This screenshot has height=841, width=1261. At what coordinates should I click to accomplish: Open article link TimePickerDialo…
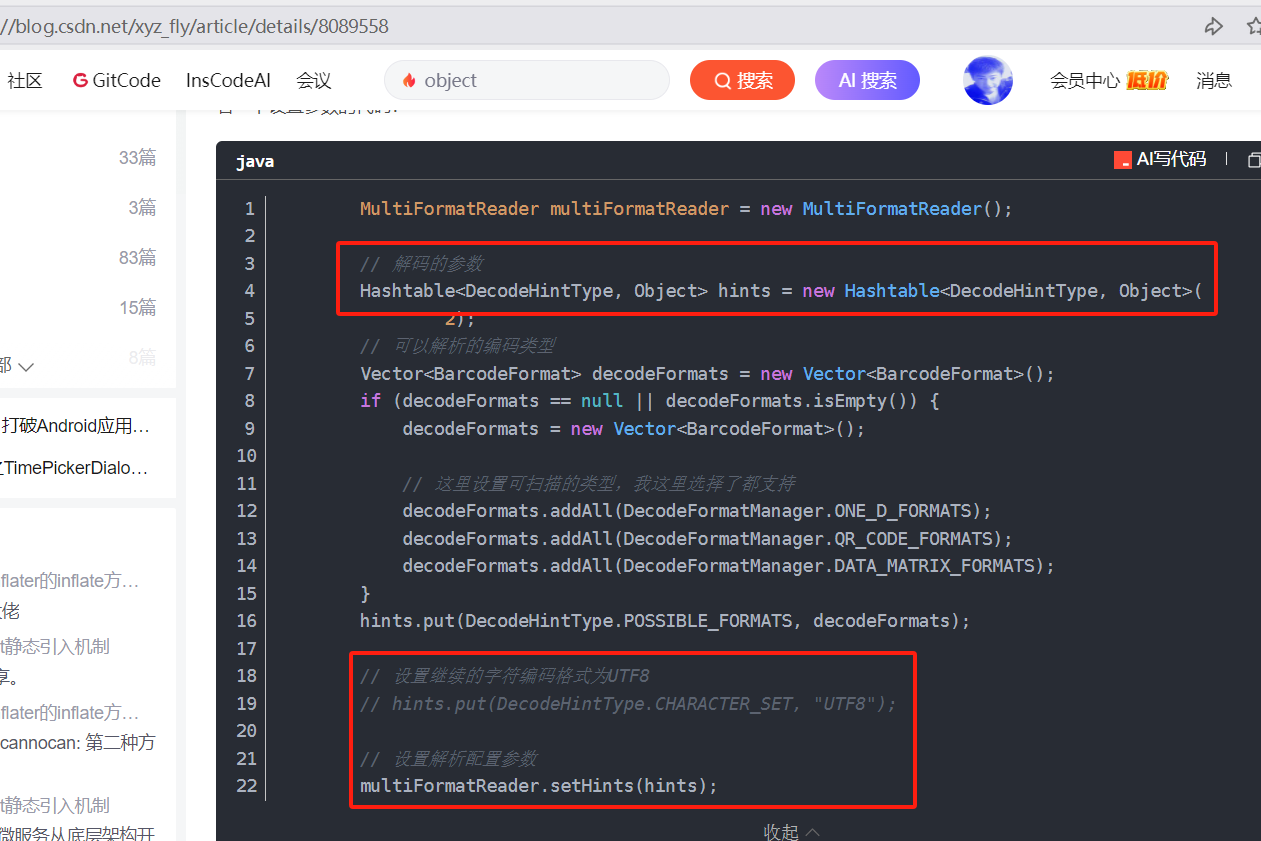coord(76,467)
